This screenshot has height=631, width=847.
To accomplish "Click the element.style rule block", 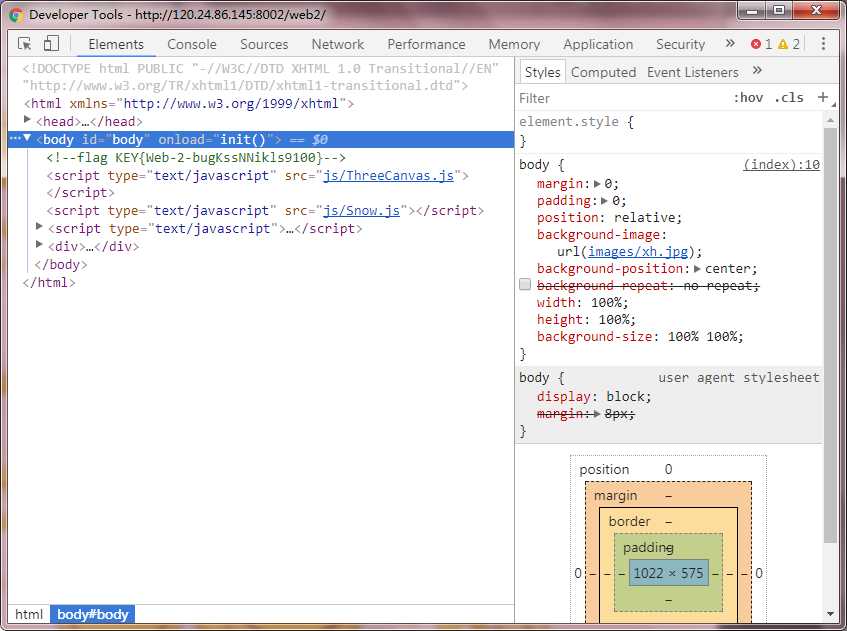I will click(x=670, y=131).
